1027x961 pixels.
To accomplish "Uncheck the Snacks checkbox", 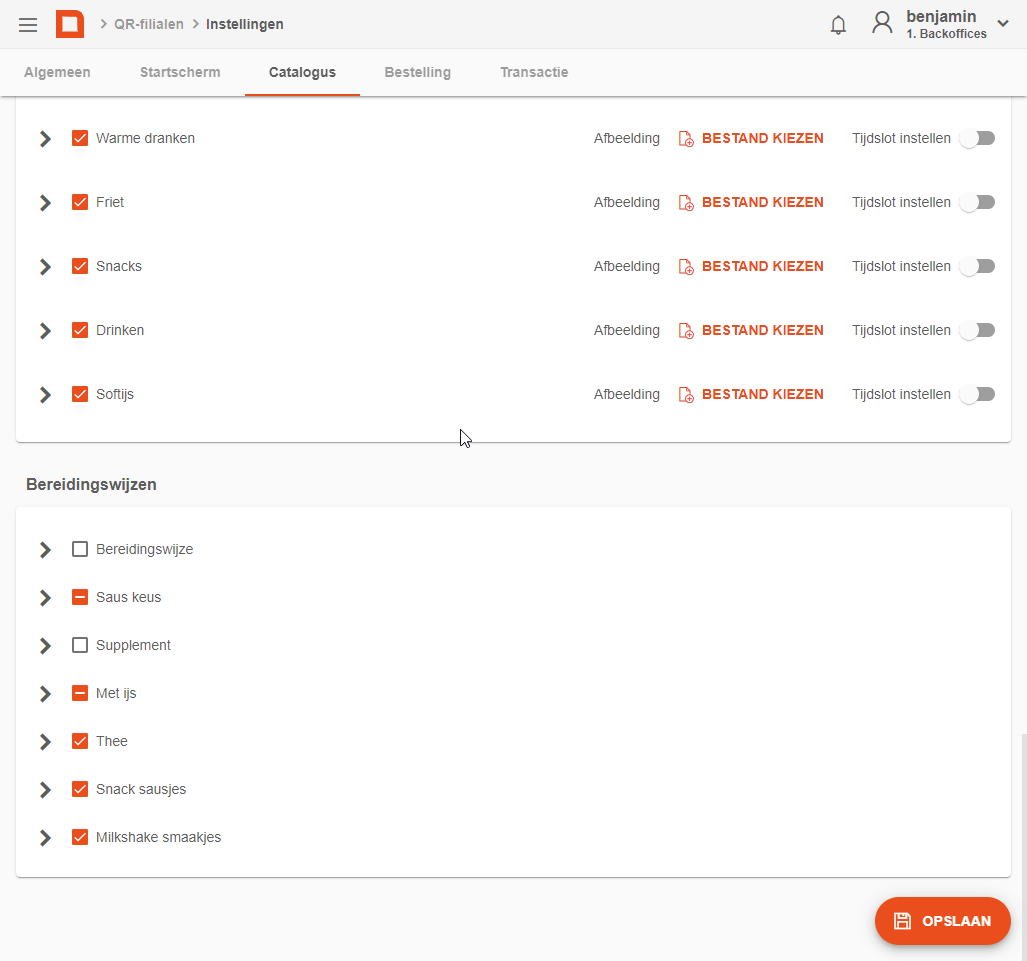I will (80, 266).
